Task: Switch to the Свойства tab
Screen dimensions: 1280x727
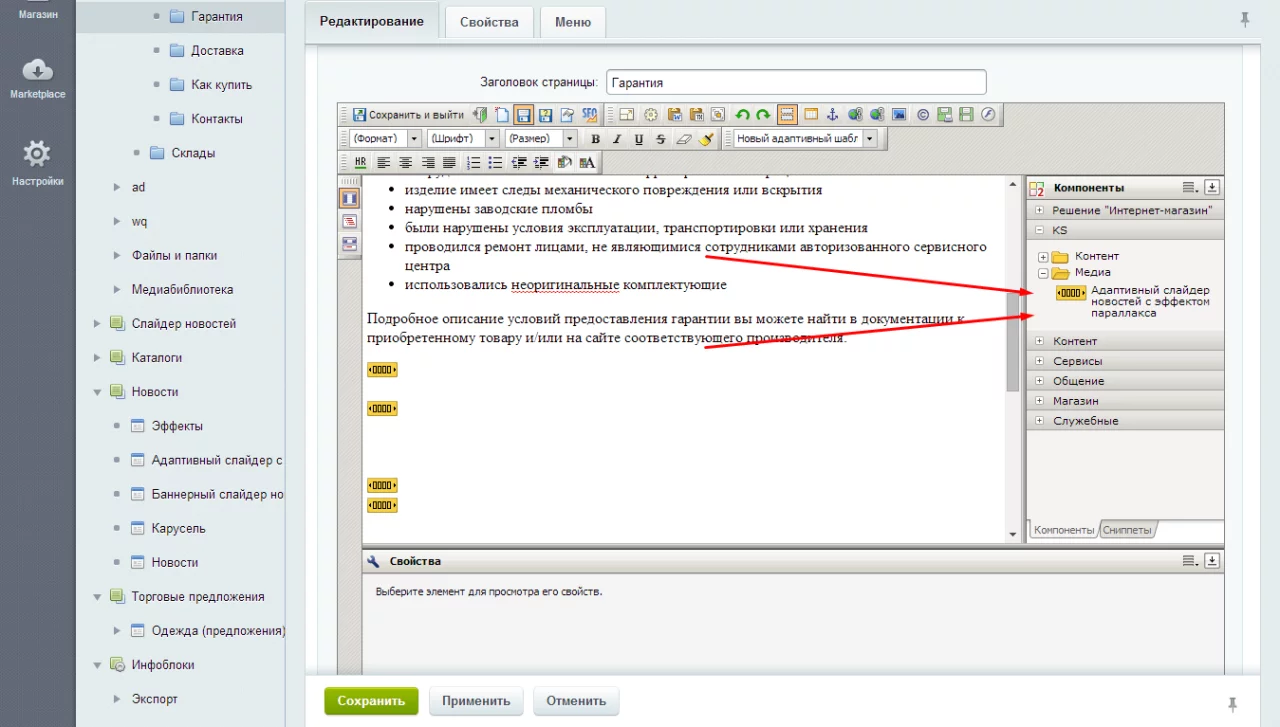Action: [x=489, y=22]
